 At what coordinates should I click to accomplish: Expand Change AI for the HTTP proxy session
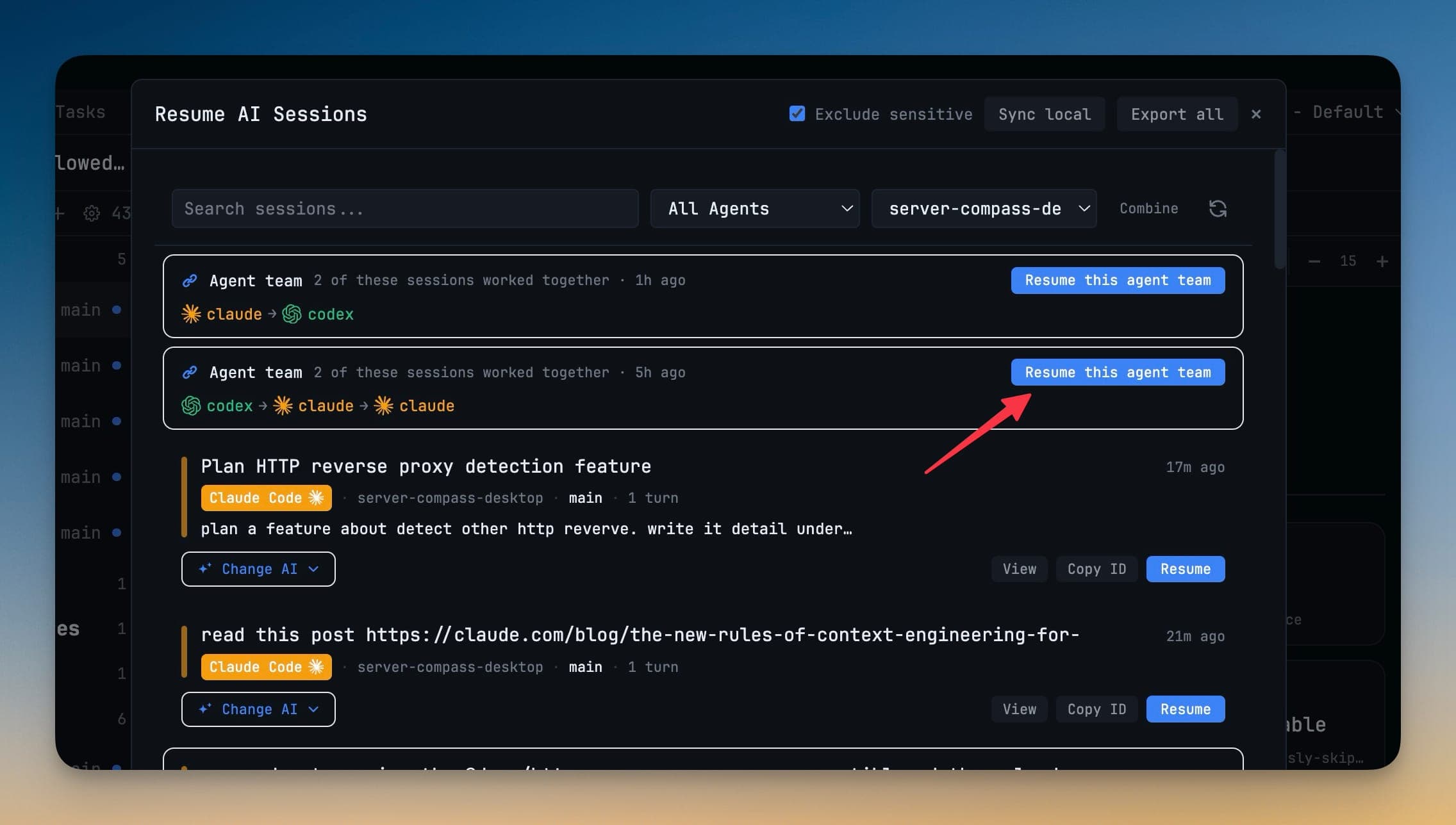click(x=258, y=569)
